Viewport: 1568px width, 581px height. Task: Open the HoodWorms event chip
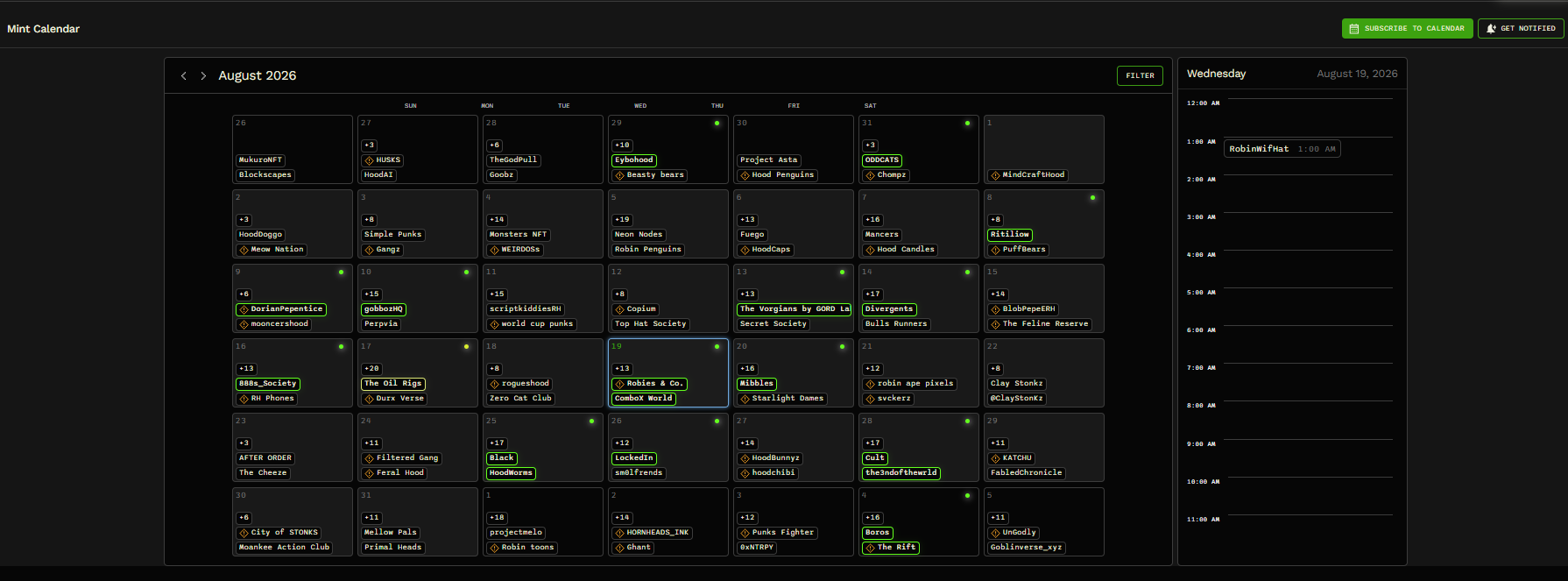point(511,473)
